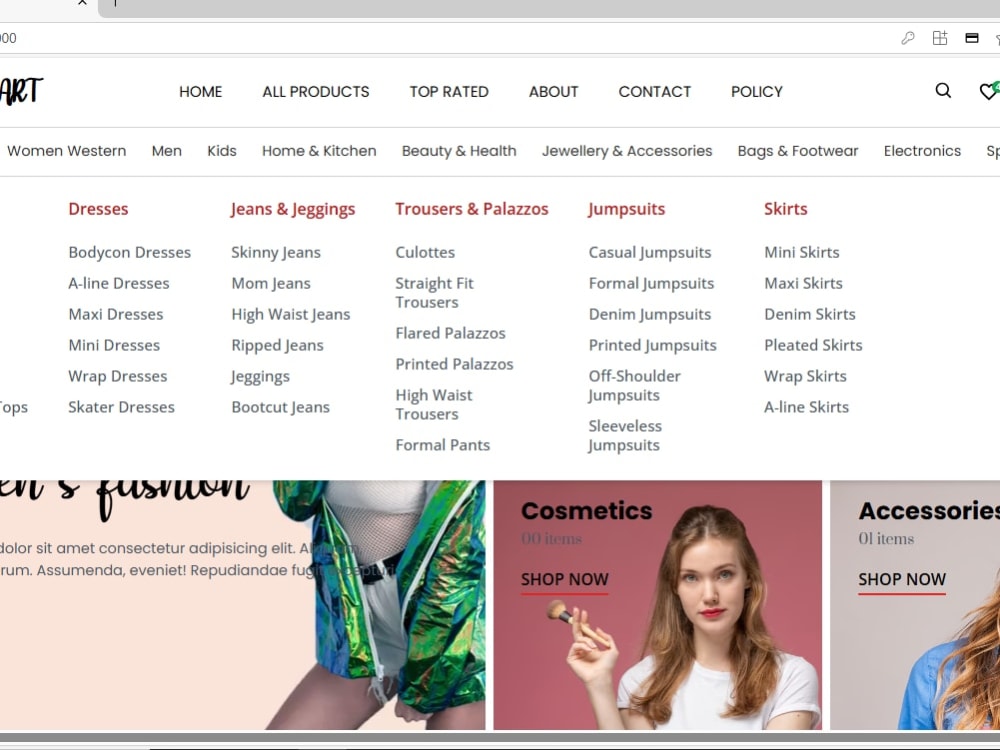Choose High Waist Jeans
This screenshot has height=750, width=1000.
coord(291,314)
